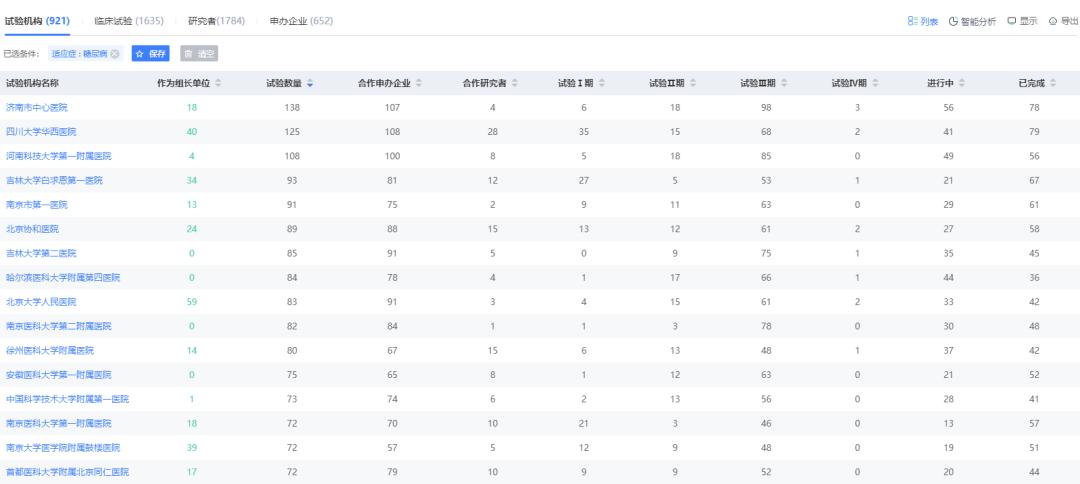Open 四川大学华西医院 institution link
The width and height of the screenshot is (1080, 484).
click(x=41, y=132)
